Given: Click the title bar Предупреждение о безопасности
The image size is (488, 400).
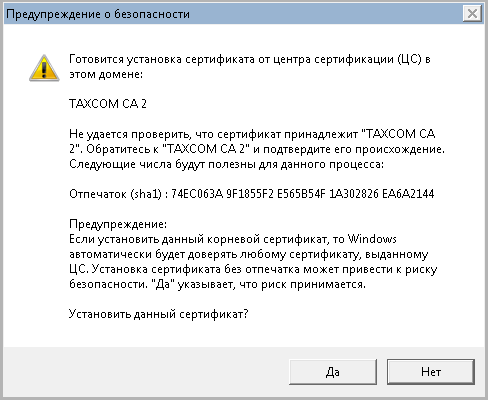Looking at the screenshot, I should pyautogui.click(x=98, y=14).
